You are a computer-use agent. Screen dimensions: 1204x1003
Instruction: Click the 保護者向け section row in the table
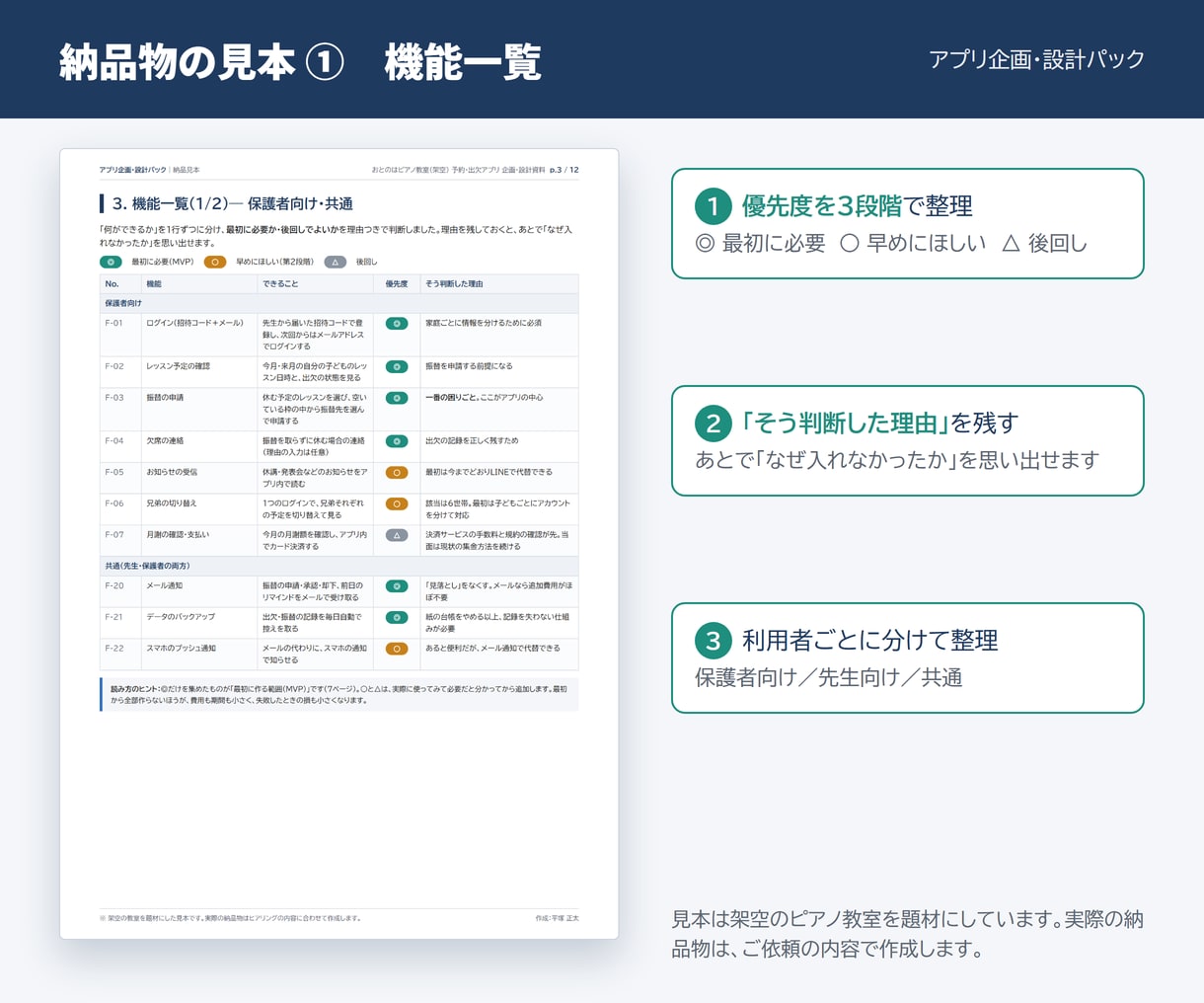(339, 303)
